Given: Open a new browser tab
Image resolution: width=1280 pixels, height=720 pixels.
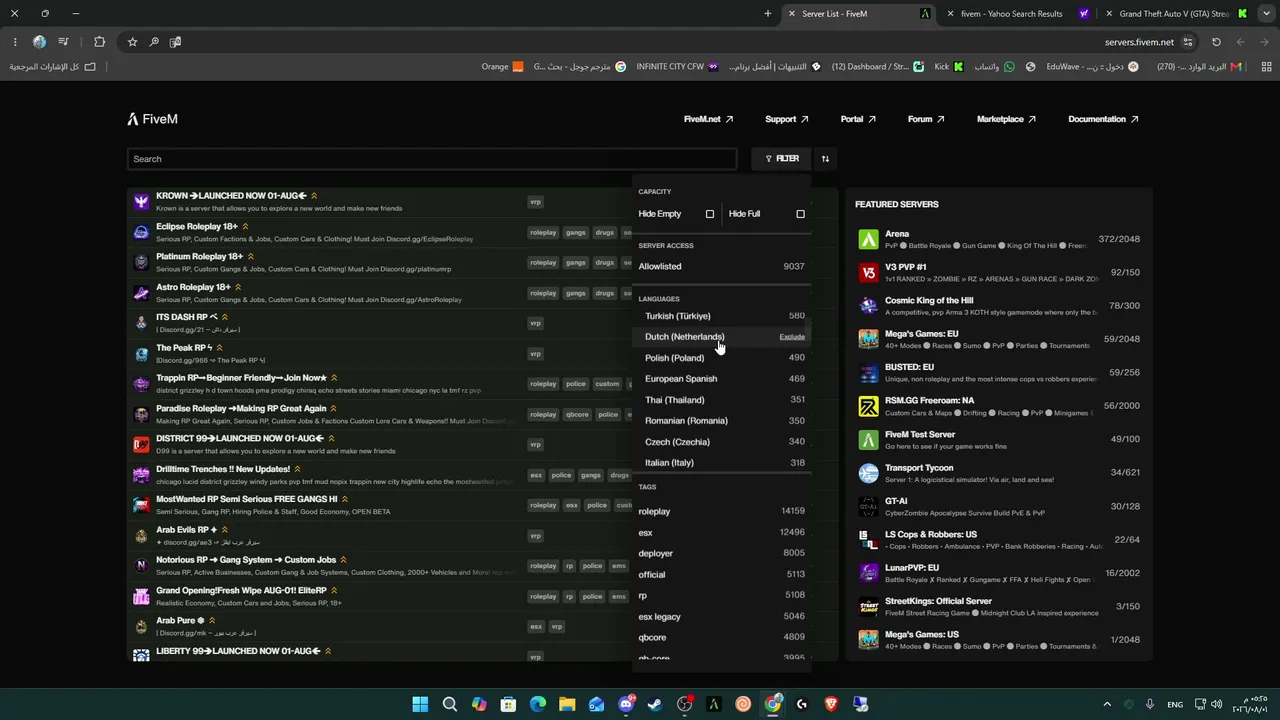Looking at the screenshot, I should tap(768, 14).
